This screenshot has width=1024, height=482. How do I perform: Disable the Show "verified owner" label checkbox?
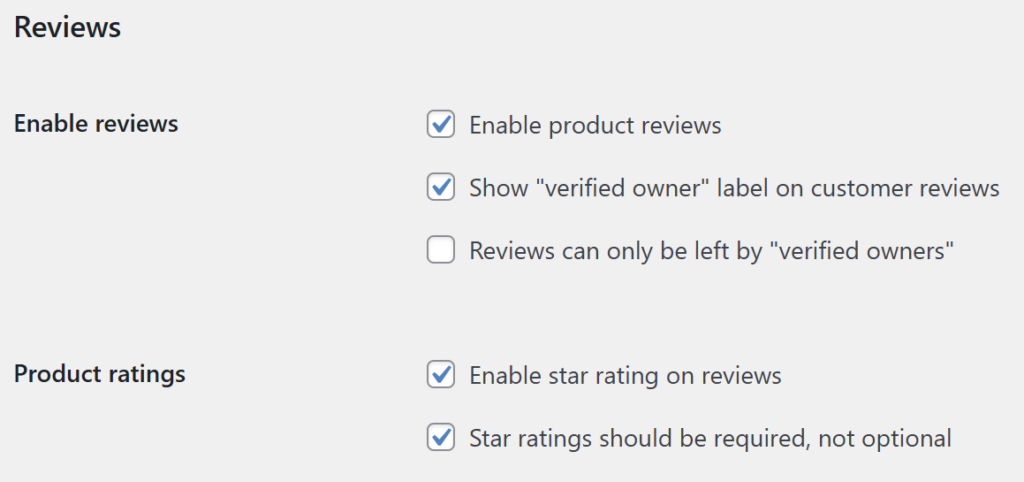tap(441, 187)
